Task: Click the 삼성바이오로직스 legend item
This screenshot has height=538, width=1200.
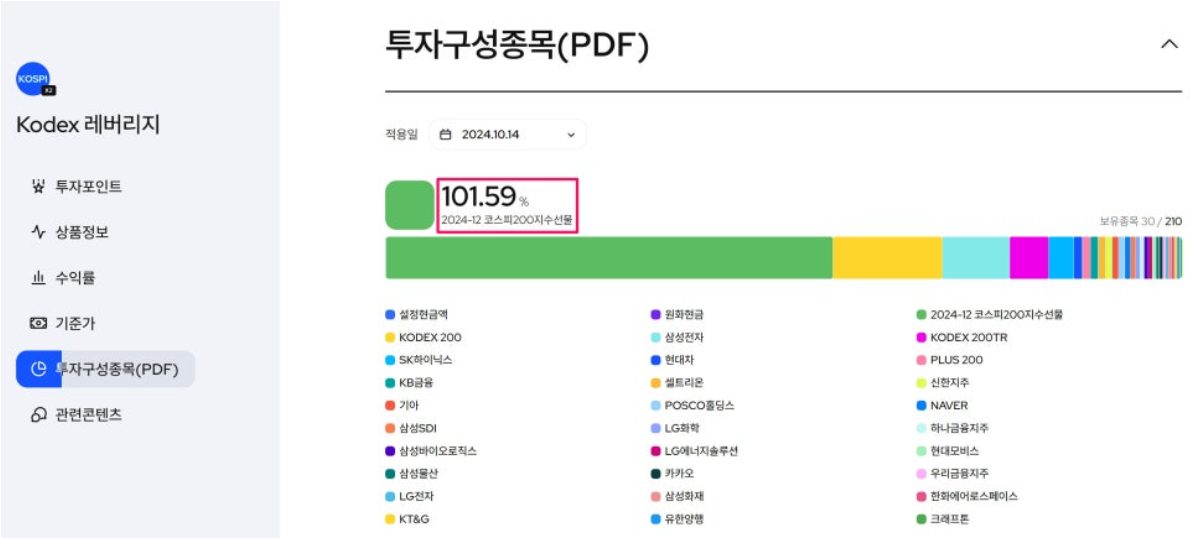Action: coord(431,451)
